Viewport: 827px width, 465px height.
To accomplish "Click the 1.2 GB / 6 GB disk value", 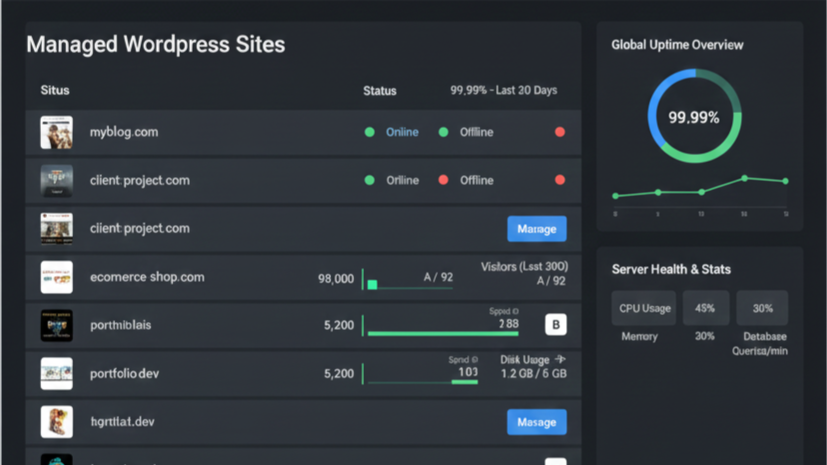I will pyautogui.click(x=534, y=374).
